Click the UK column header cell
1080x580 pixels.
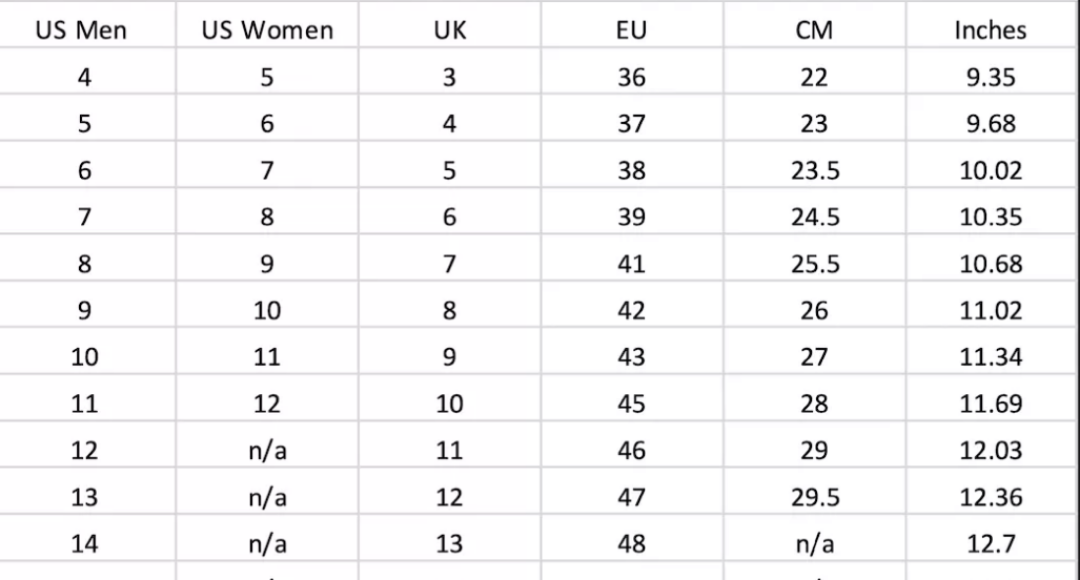[449, 30]
